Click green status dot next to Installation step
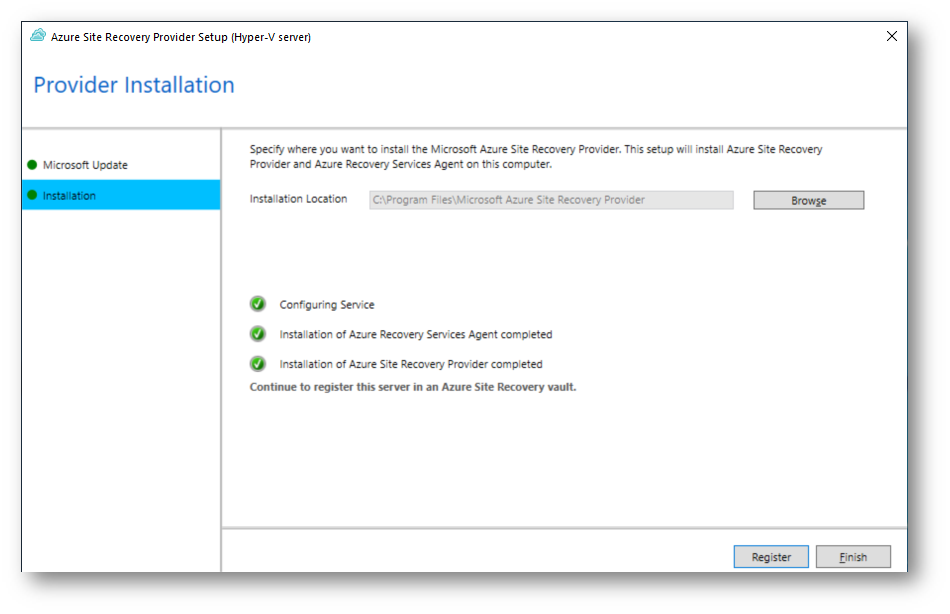The image size is (950, 614). click(32, 195)
